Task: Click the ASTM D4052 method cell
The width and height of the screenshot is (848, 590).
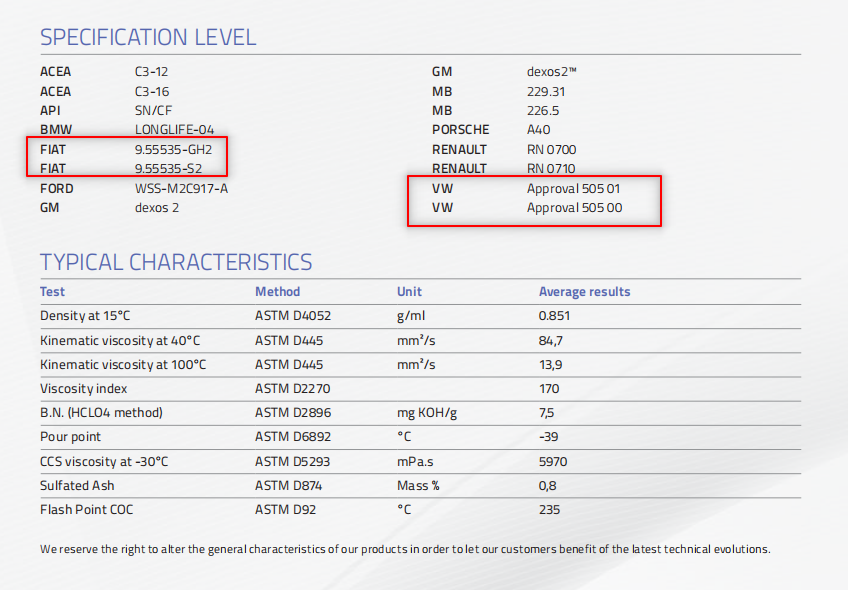Action: (x=285, y=316)
